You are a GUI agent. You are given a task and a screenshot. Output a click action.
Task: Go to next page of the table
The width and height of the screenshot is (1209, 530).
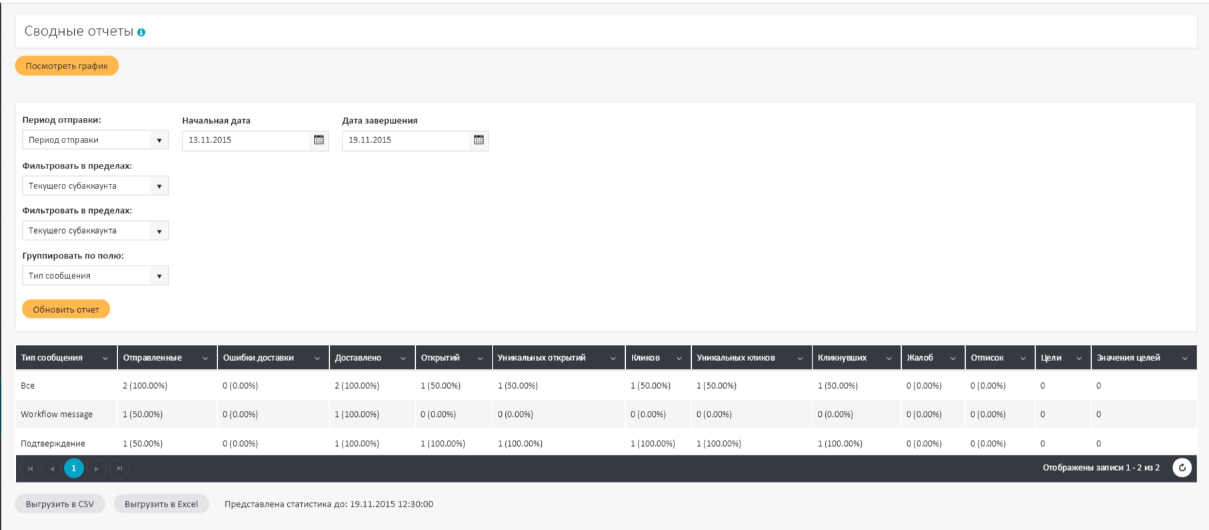point(96,468)
